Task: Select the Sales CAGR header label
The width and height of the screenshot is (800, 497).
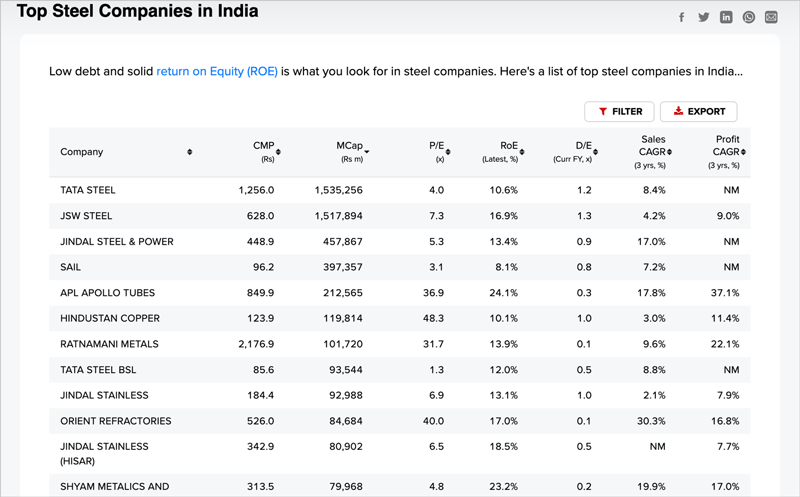Action: pyautogui.click(x=653, y=145)
